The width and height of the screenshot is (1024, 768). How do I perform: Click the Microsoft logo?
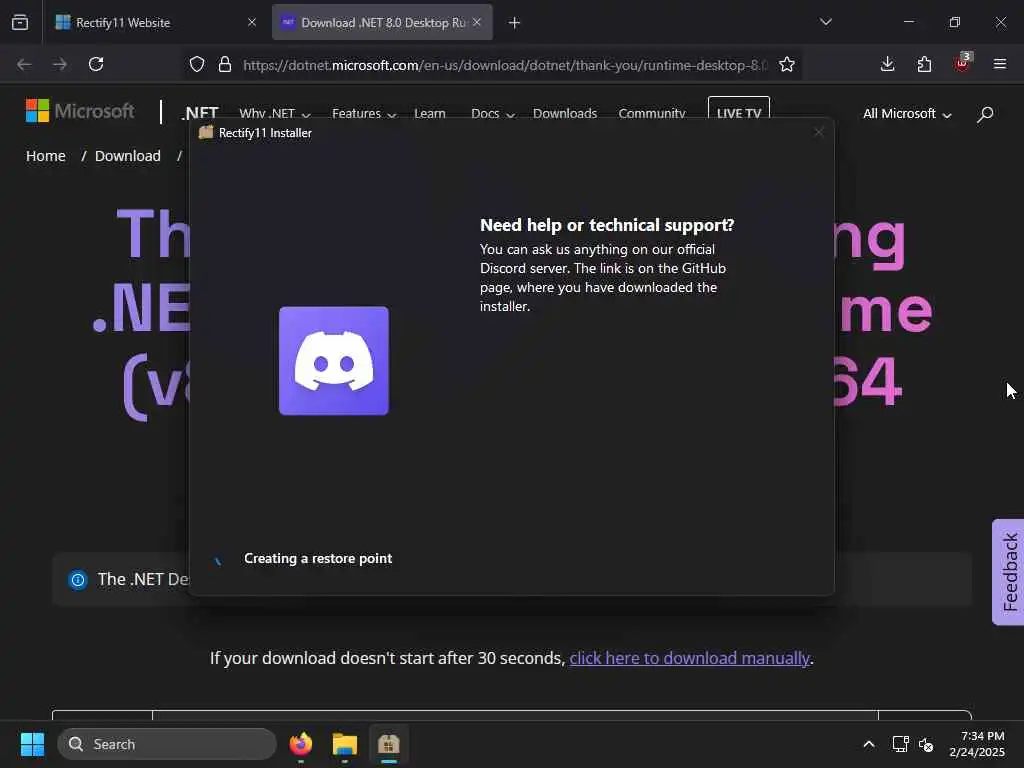[x=80, y=111]
